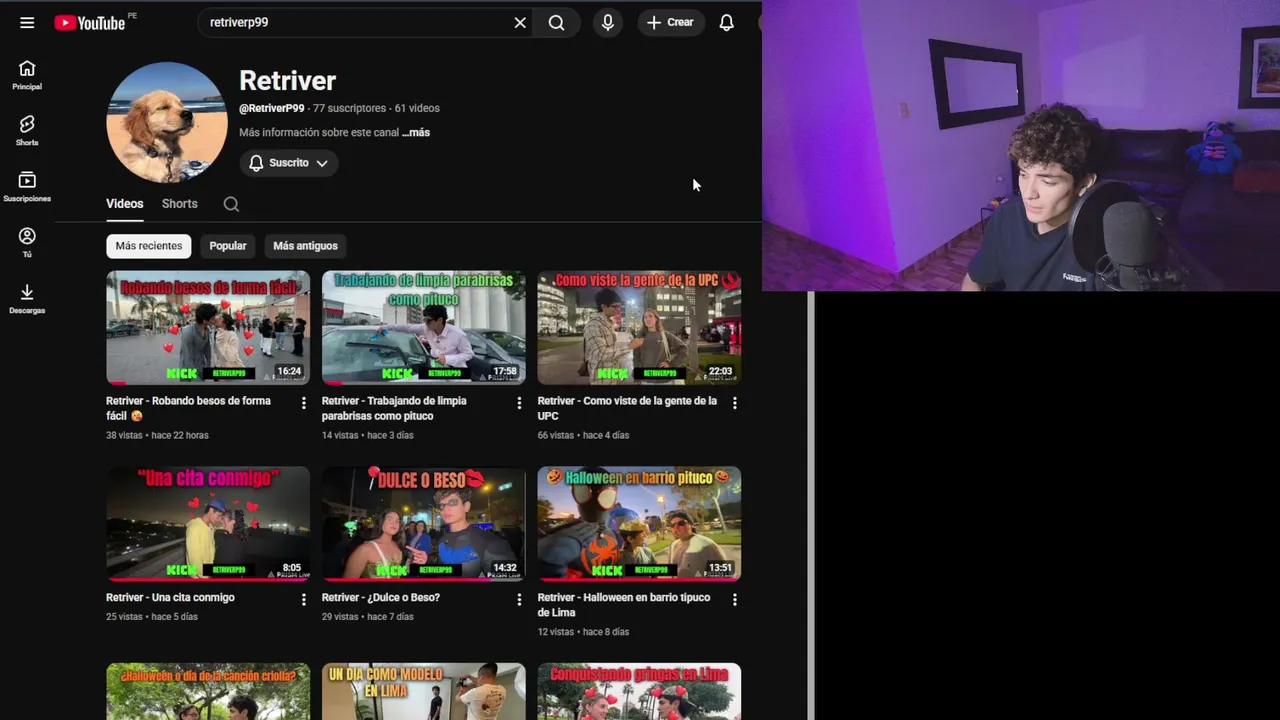1280x720 pixels.
Task: Open the Crear button
Action: pos(671,22)
